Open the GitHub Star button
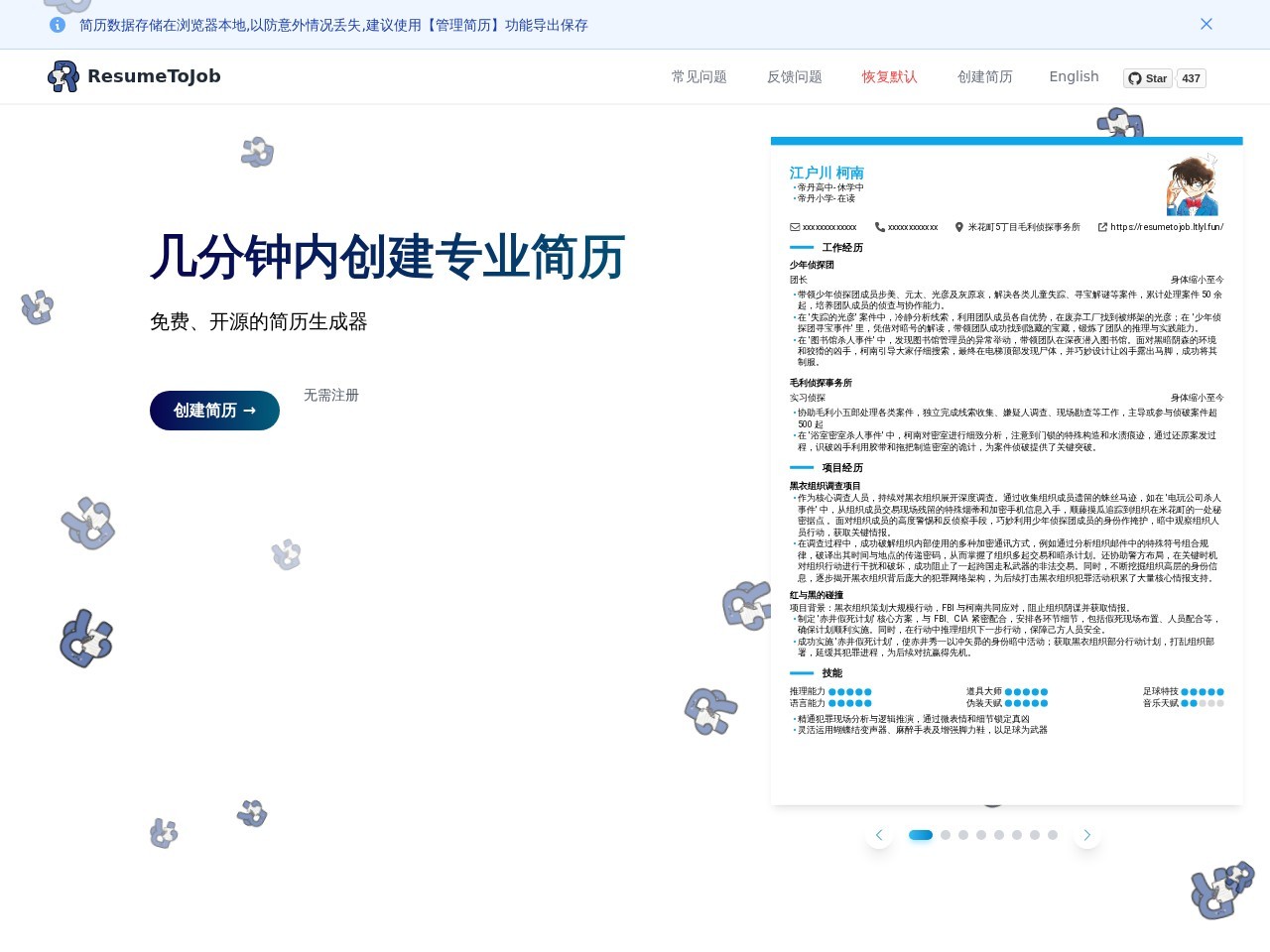The image size is (1270, 952). click(1148, 78)
